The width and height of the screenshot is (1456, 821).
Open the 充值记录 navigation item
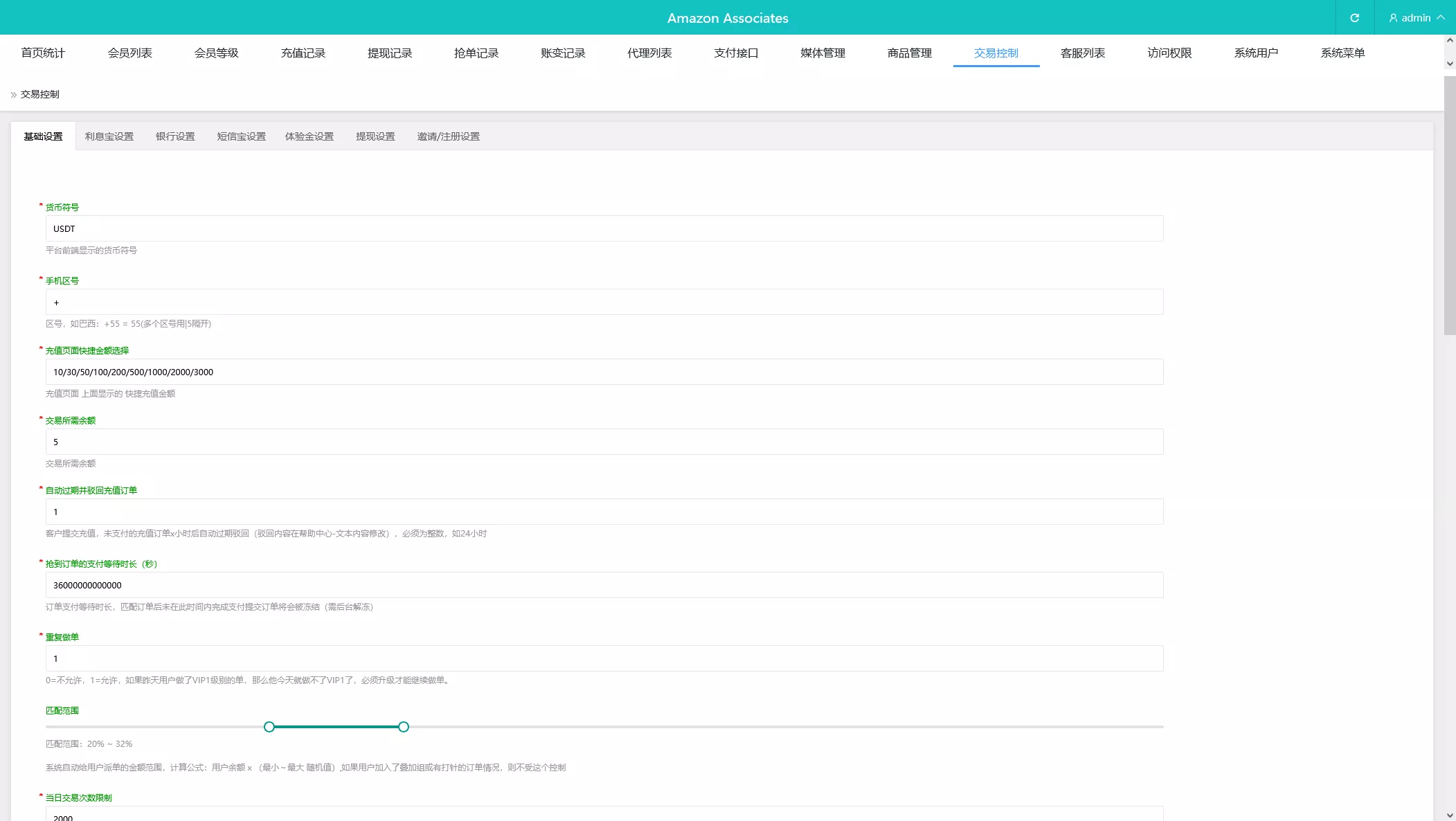point(303,53)
